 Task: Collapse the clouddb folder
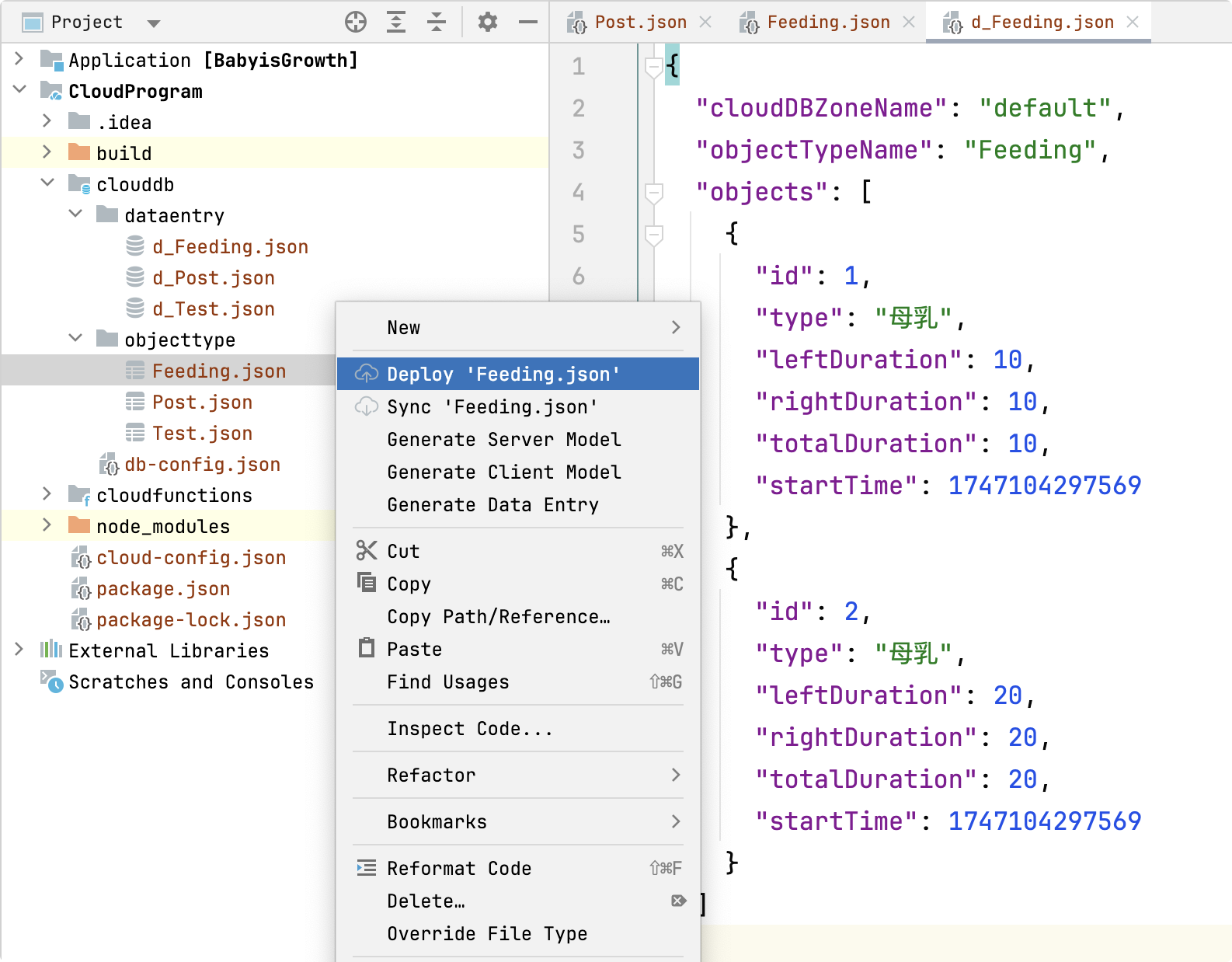pos(47,183)
